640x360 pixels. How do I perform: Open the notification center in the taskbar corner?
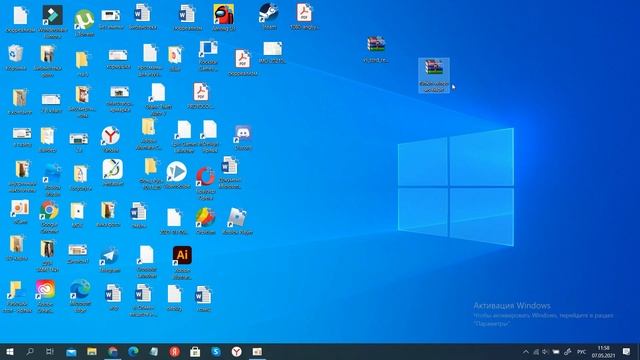pyautogui.click(x=627, y=352)
